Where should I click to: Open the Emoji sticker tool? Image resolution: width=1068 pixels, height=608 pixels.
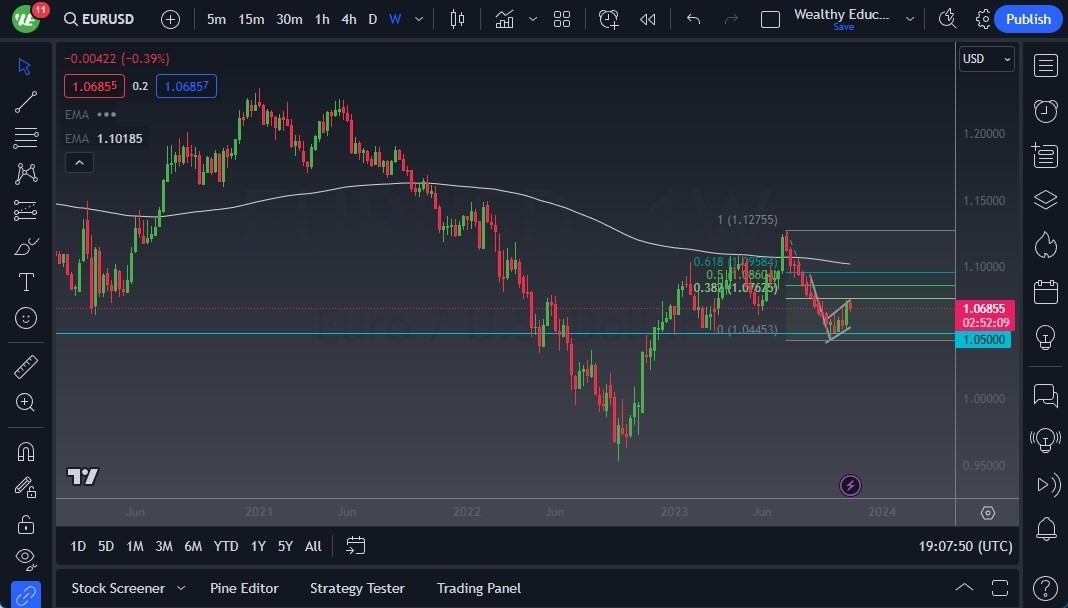click(25, 318)
